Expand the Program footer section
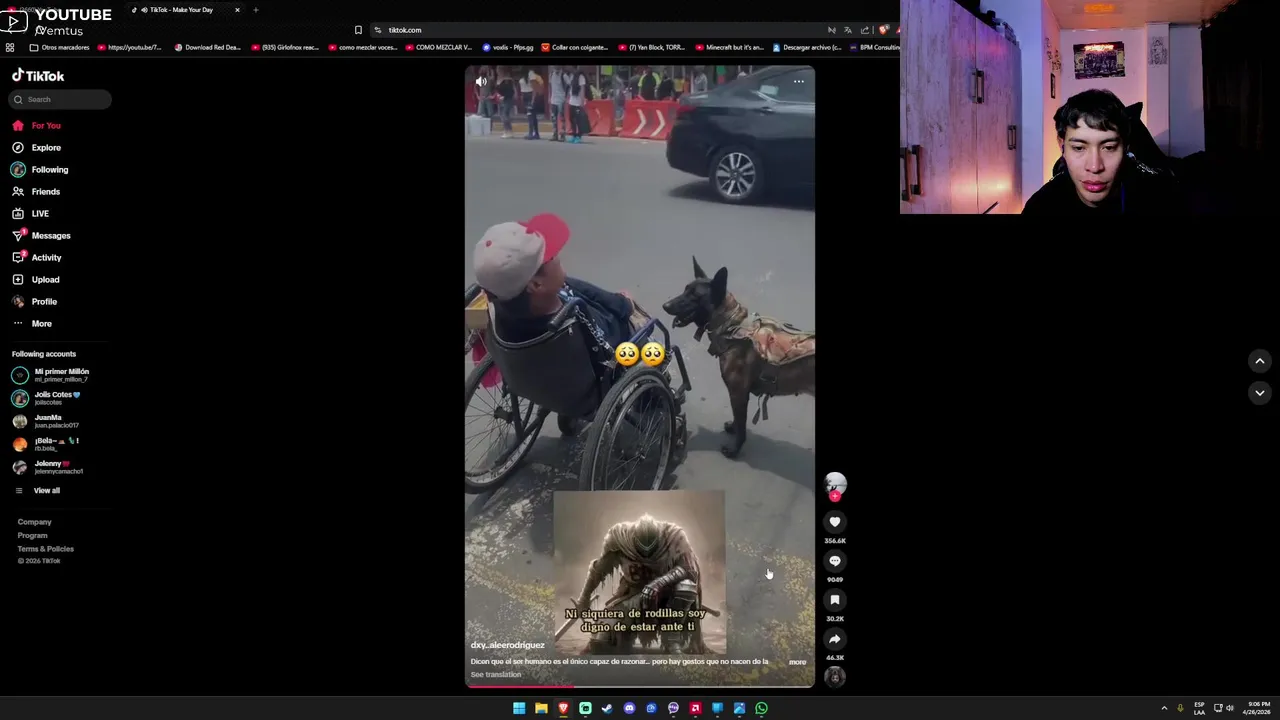 click(32, 536)
